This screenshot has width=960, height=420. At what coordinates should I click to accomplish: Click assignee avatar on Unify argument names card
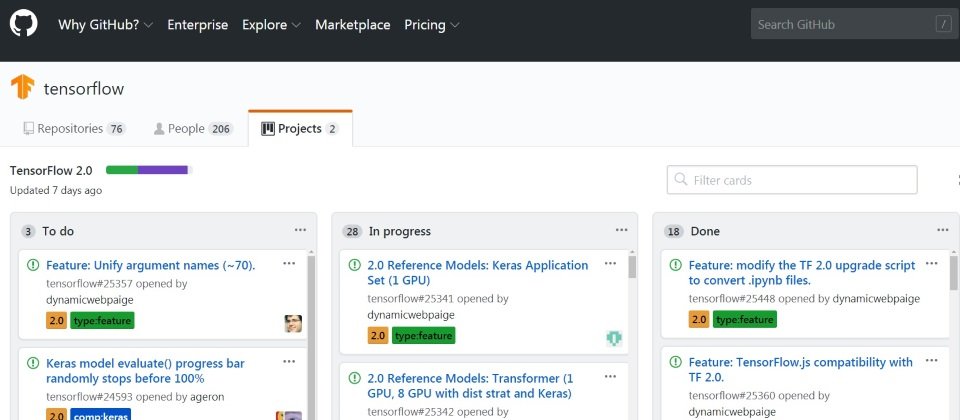click(293, 324)
